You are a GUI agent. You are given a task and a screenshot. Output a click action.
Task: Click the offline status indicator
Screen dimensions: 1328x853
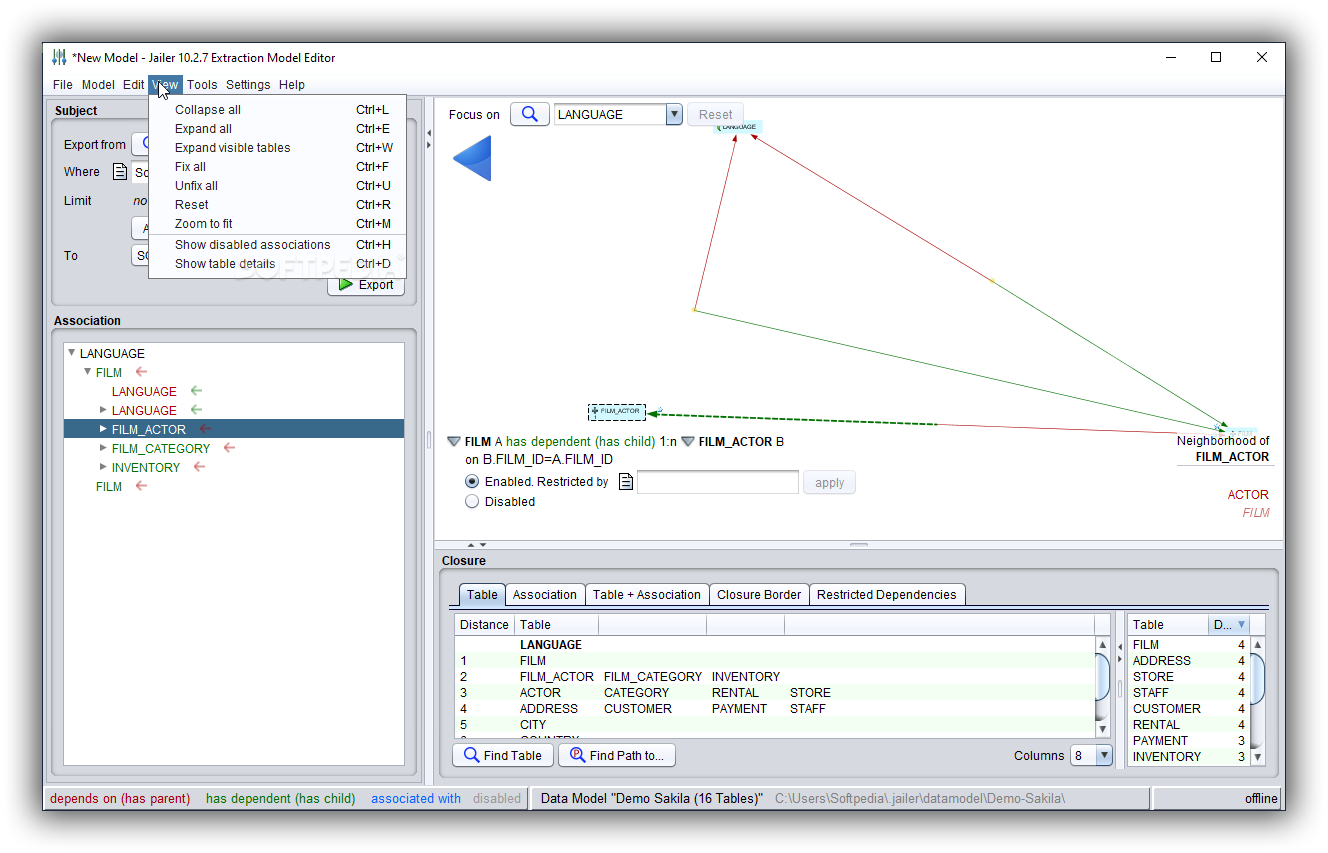pos(1261,798)
